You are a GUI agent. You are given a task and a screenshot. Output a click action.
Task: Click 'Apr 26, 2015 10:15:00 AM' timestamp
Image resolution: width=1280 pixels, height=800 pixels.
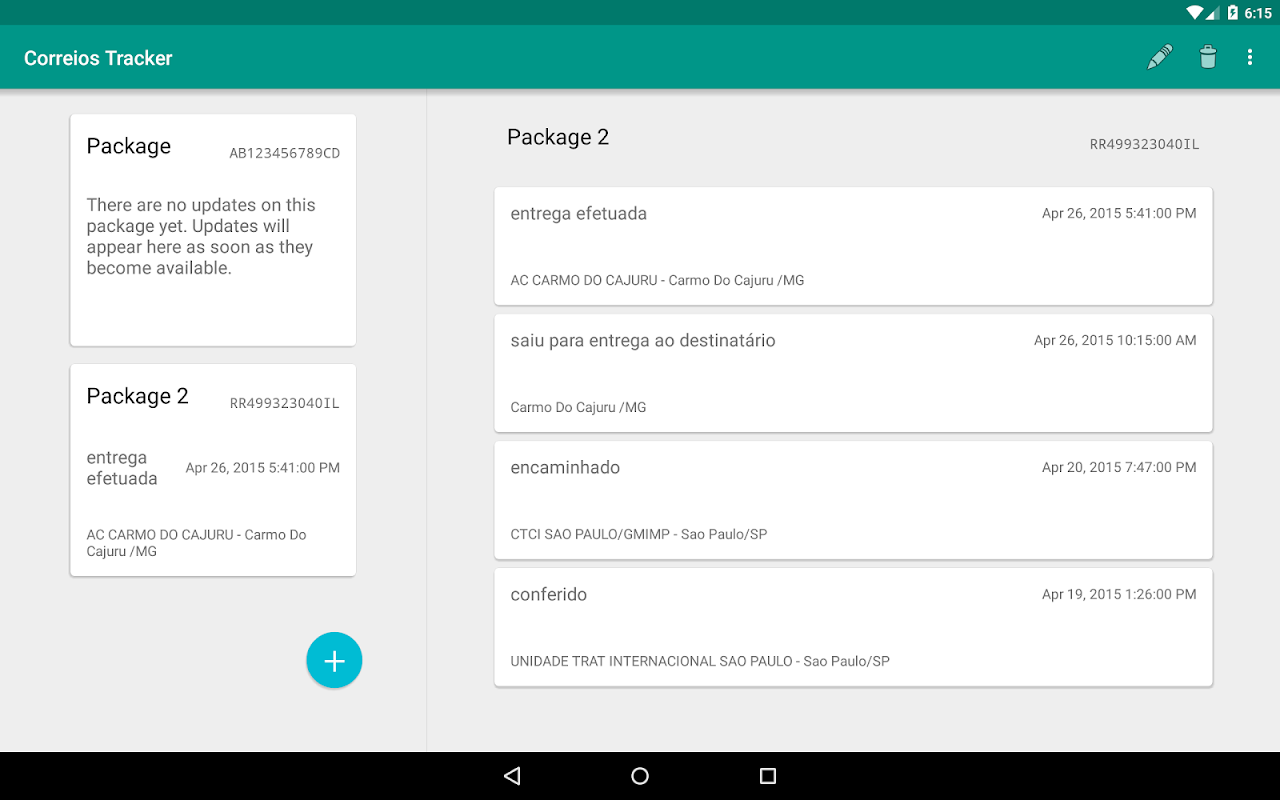pos(1115,340)
